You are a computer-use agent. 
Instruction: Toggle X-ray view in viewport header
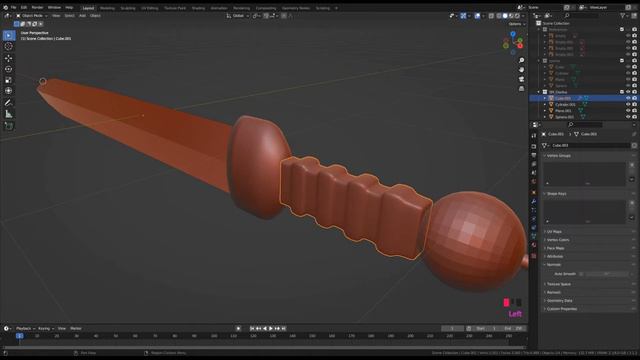pyautogui.click(x=491, y=16)
